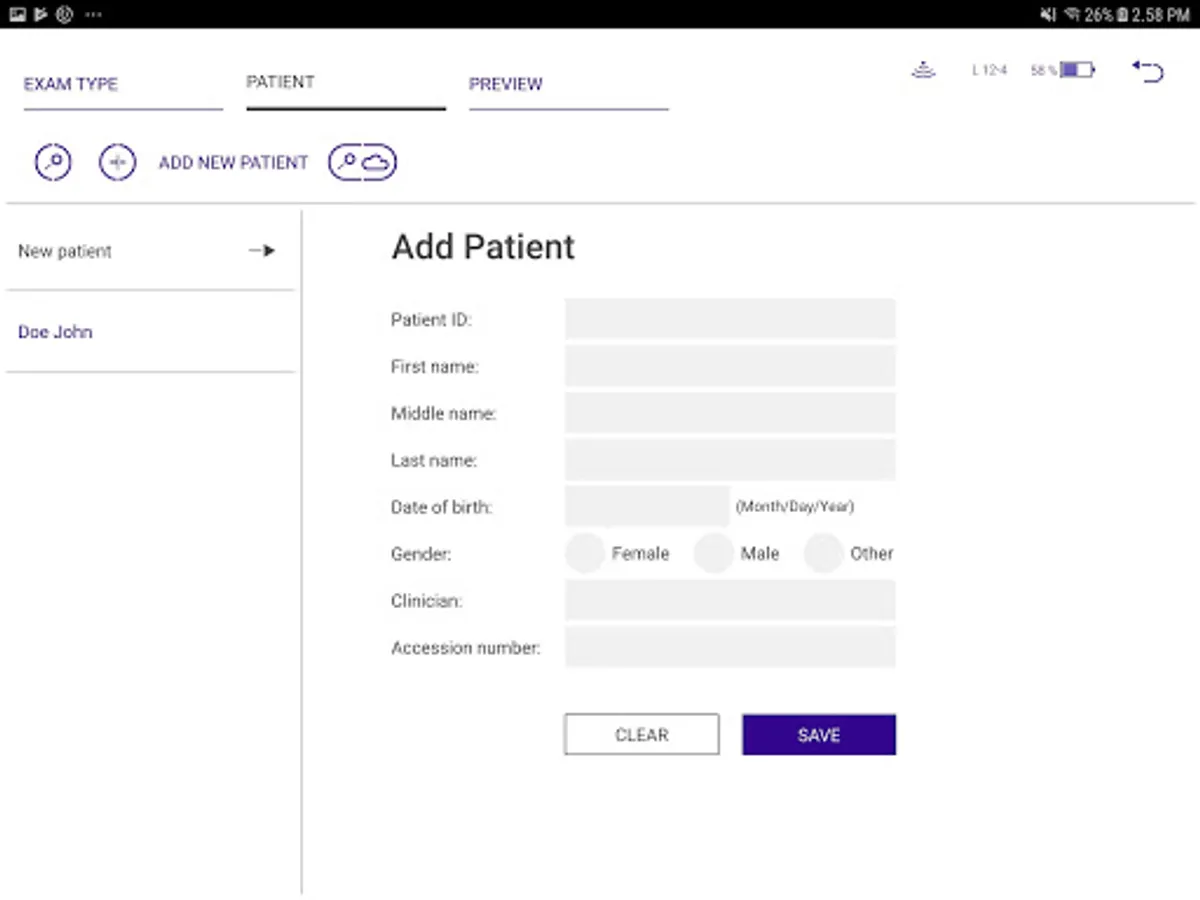Viewport: 1200px width, 900px height.
Task: Select New patient list entry
Action: point(150,251)
